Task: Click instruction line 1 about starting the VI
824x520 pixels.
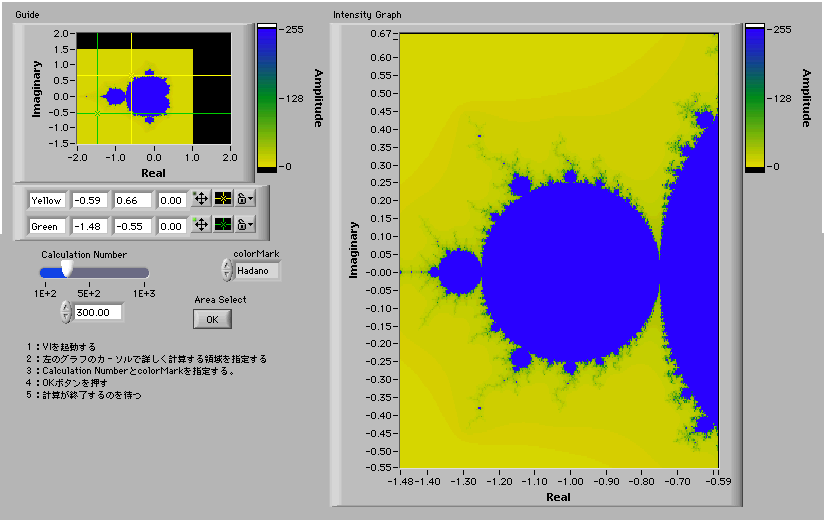Action: point(61,347)
